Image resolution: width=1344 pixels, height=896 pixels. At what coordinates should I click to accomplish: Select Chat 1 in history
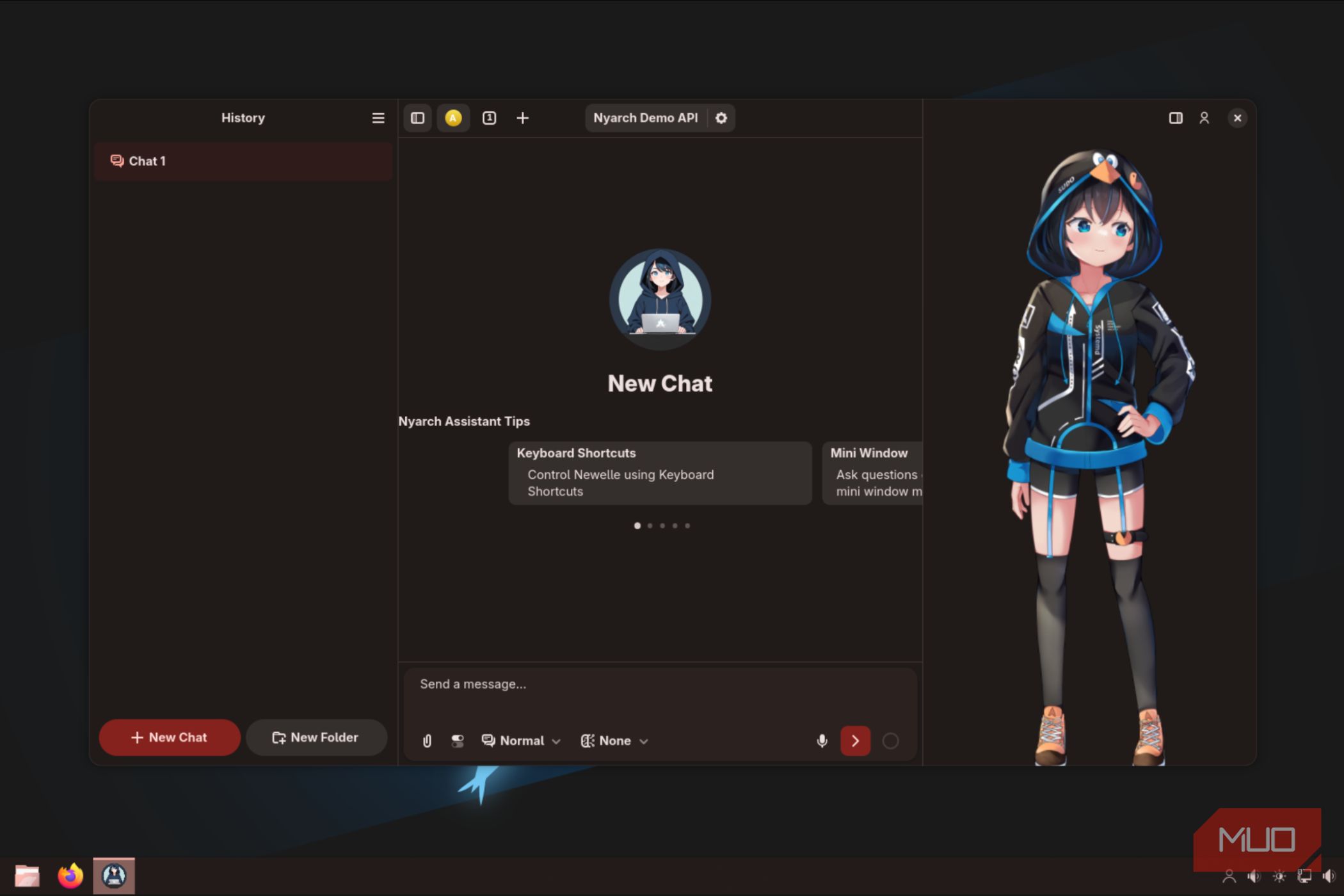[x=243, y=161]
